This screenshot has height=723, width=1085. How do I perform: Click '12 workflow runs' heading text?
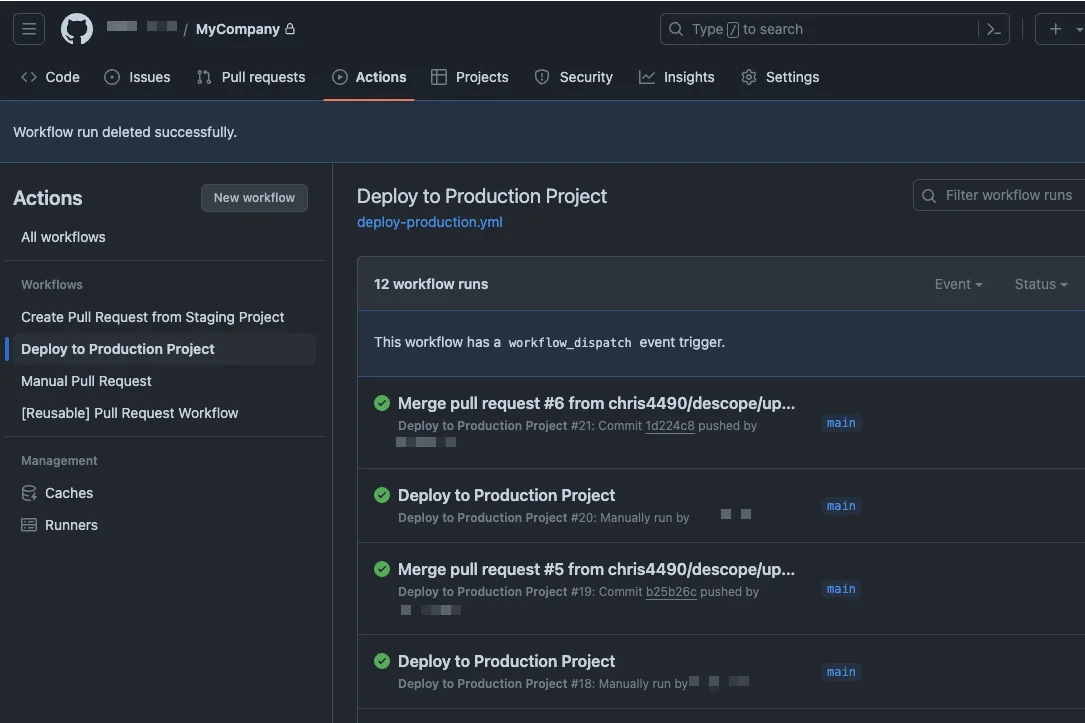click(x=431, y=284)
